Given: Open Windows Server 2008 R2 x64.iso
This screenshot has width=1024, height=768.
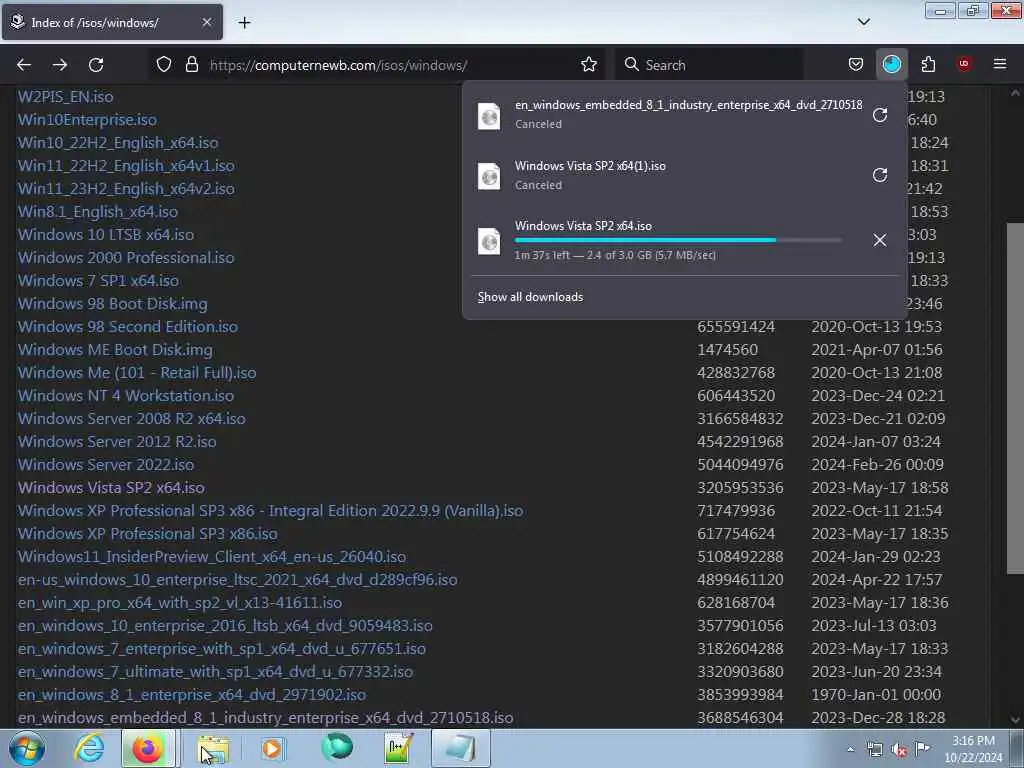Looking at the screenshot, I should point(131,419).
